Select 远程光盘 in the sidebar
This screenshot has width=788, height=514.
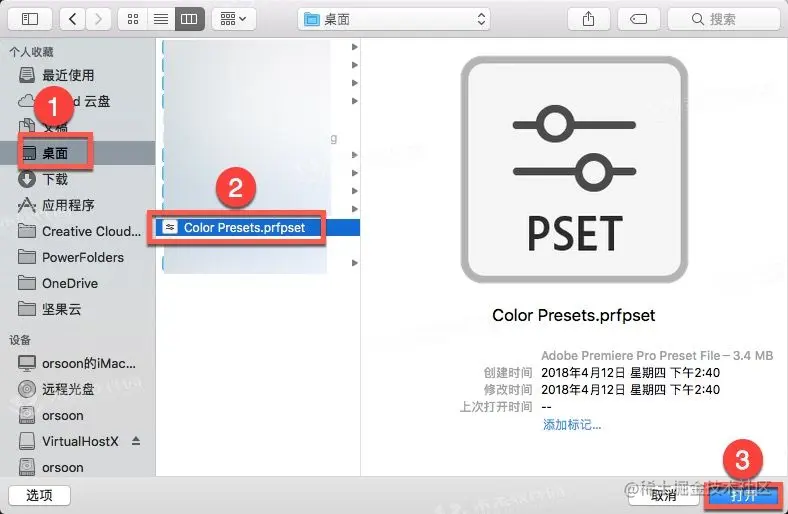point(78,389)
